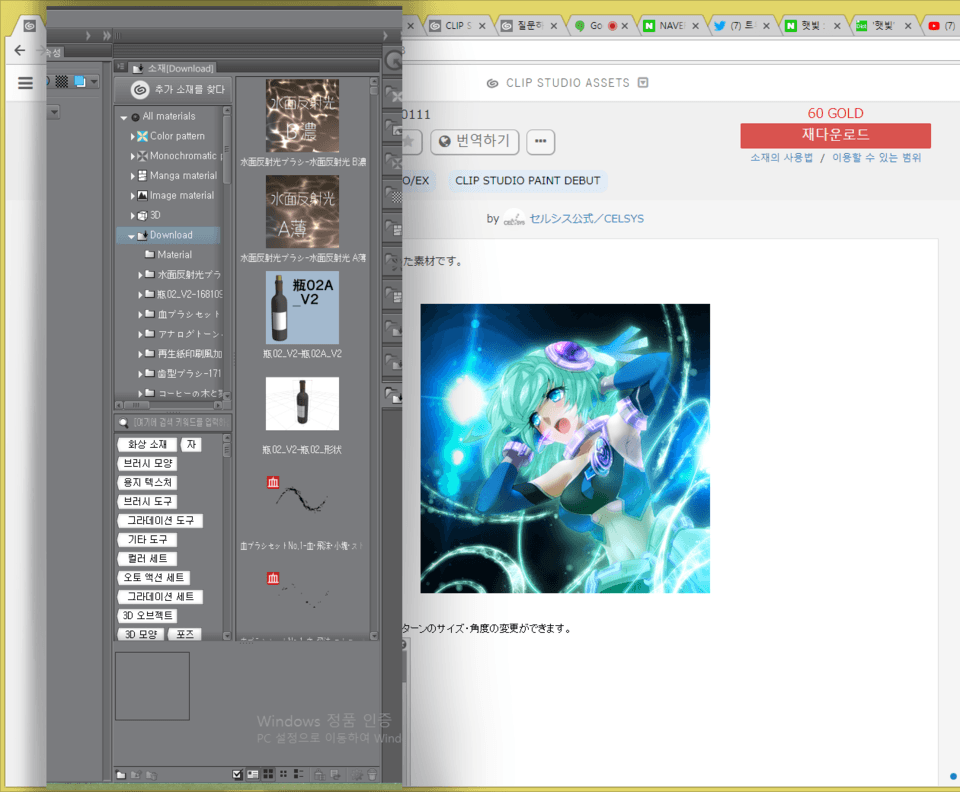Switch material list to small grid thumbnails
The image size is (960, 792).
pyautogui.click(x=283, y=774)
